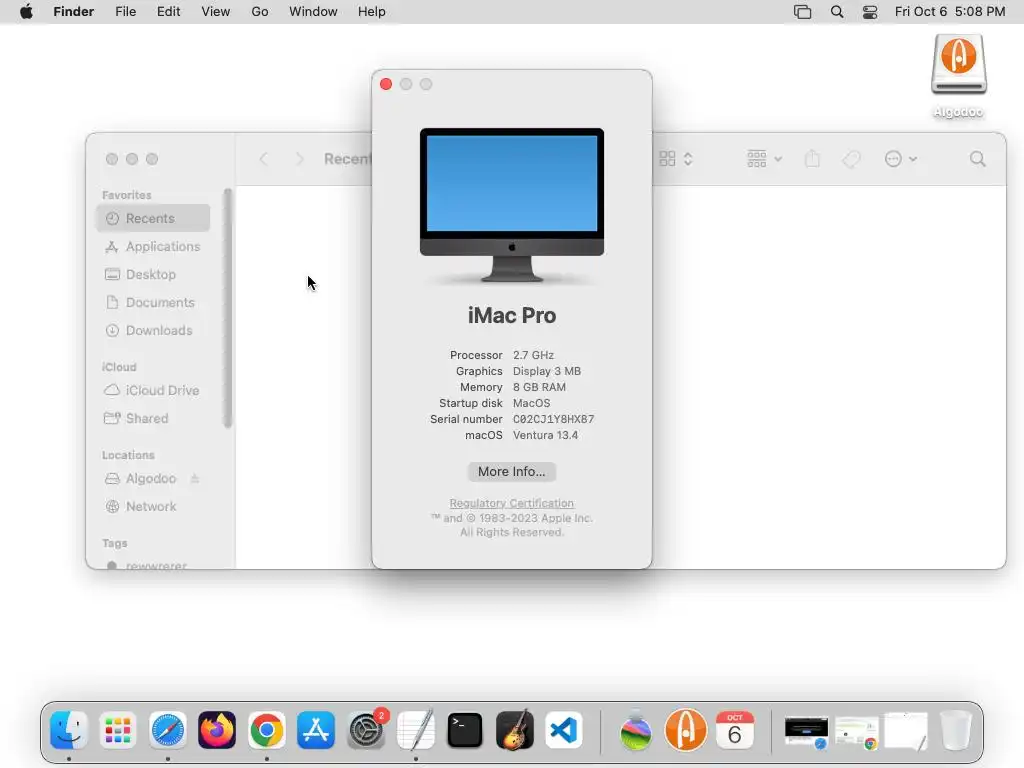Screen dimensions: 1024x768
Task: Open the File menu
Action: (125, 12)
